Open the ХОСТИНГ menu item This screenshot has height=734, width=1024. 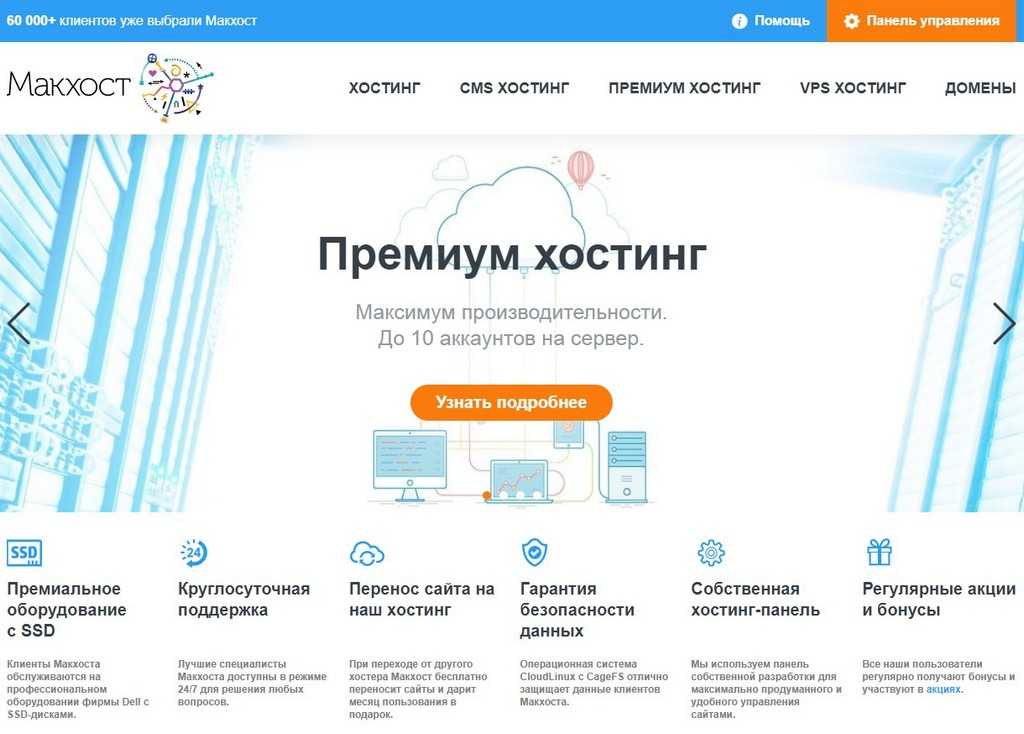[385, 88]
